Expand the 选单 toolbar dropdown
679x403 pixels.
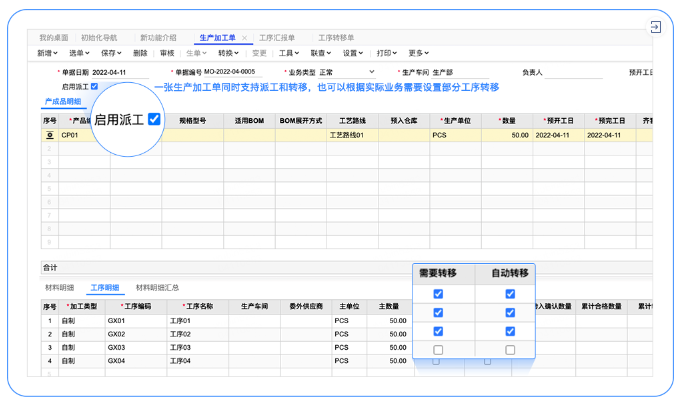[79, 53]
